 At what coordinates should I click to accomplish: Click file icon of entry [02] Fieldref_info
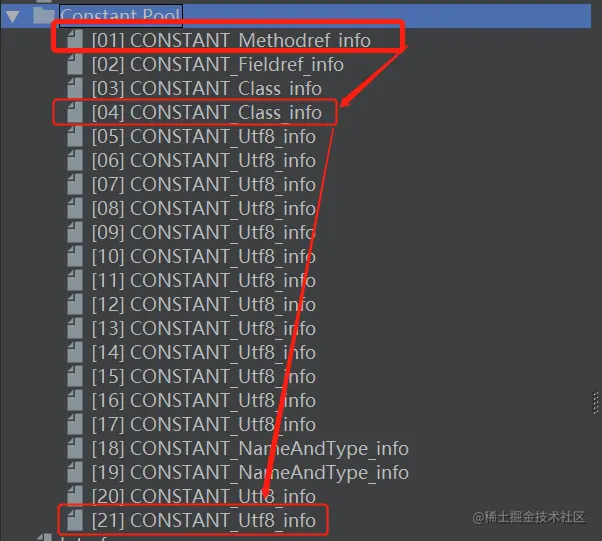74,64
